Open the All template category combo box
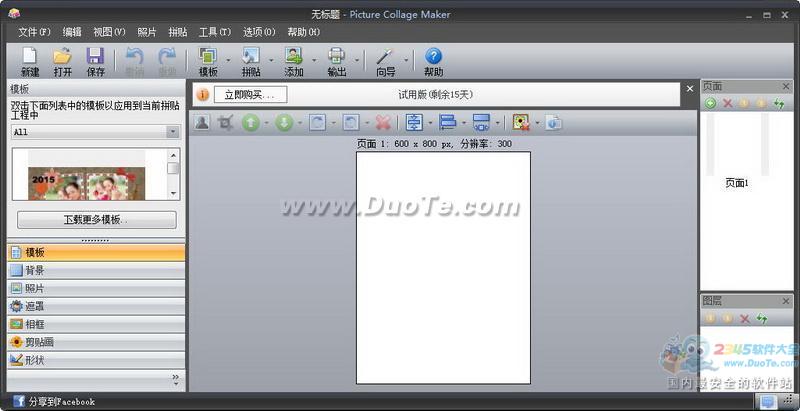Screen dimensions: 800x411 (x=96, y=132)
